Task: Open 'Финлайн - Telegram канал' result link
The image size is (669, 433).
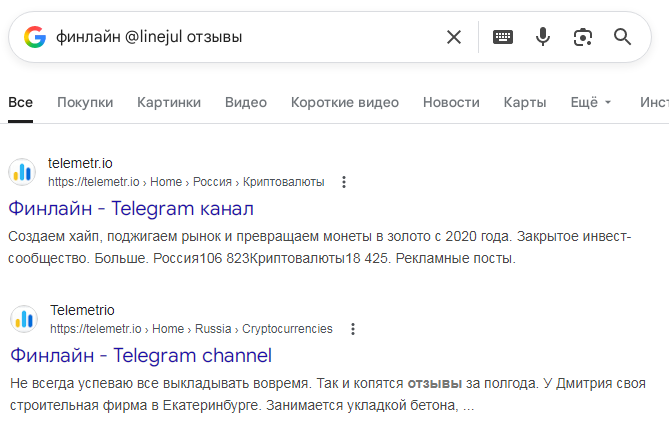Action: (x=131, y=209)
